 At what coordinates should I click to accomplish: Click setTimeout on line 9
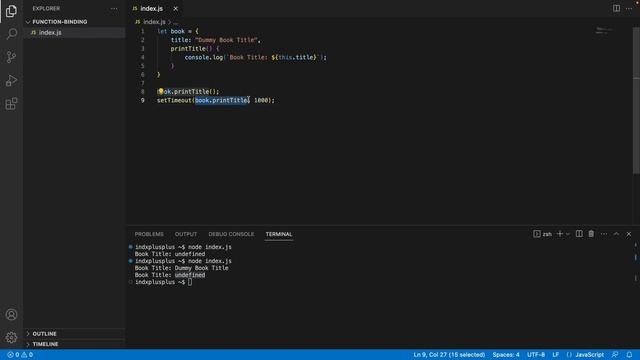[174, 100]
